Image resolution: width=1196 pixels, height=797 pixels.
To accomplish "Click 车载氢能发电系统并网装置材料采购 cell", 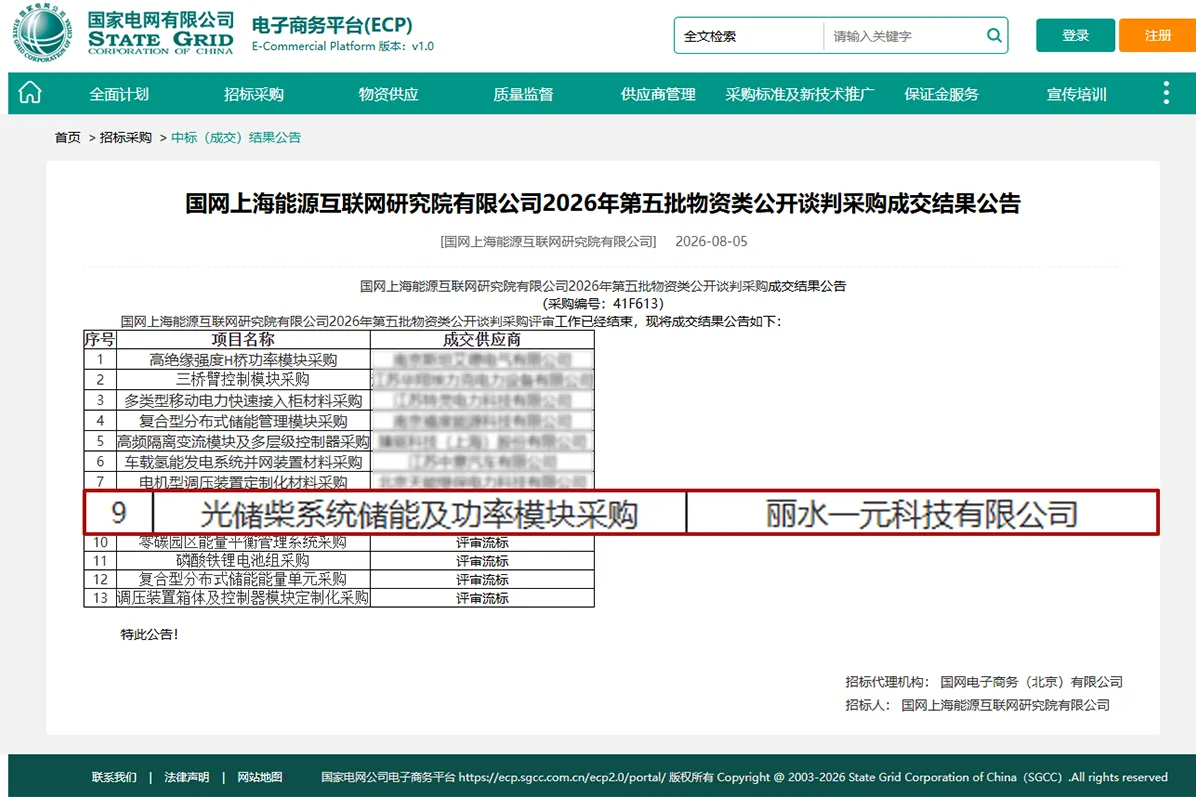I will pos(243,461).
